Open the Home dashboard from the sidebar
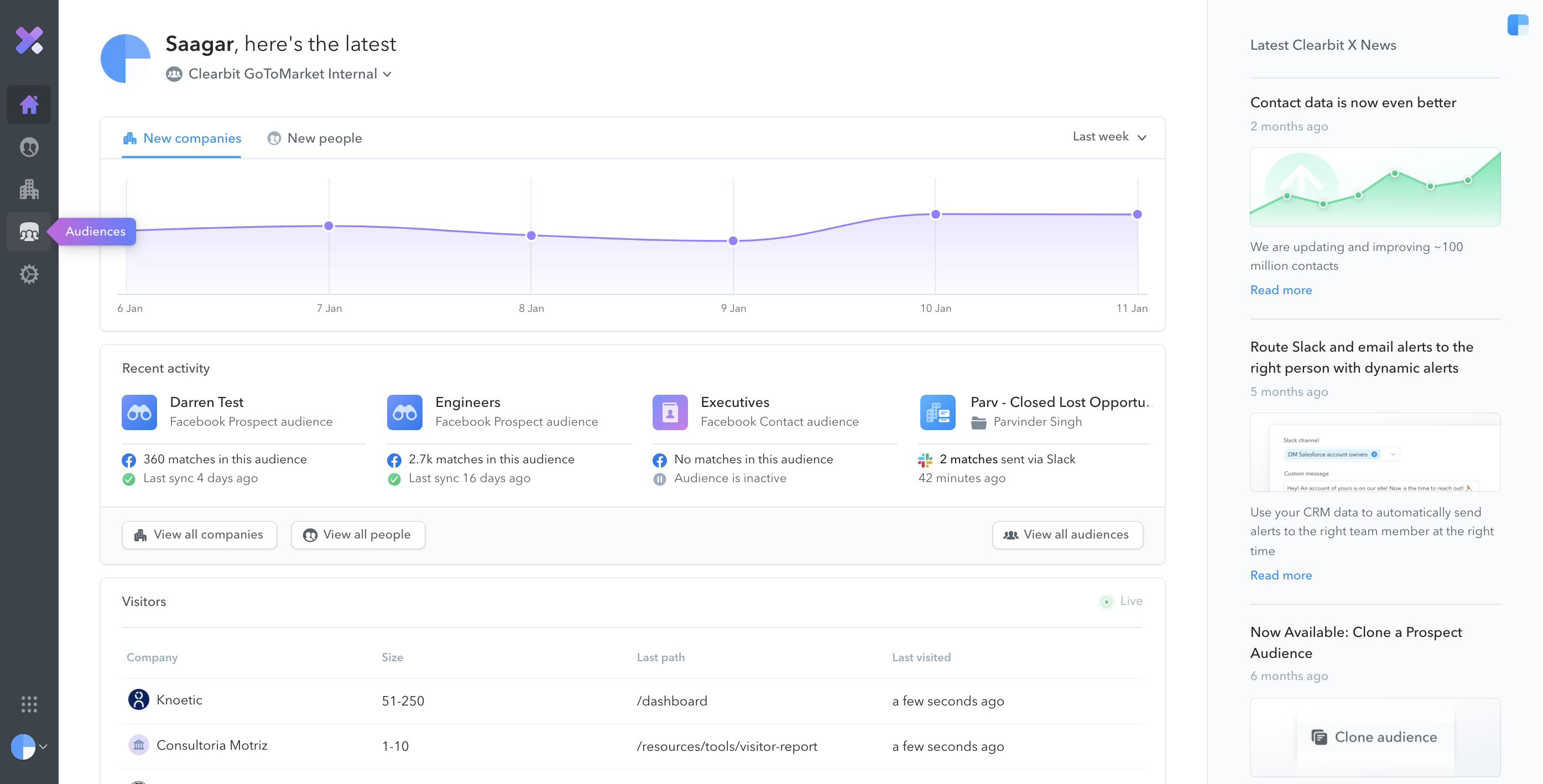 tap(29, 105)
